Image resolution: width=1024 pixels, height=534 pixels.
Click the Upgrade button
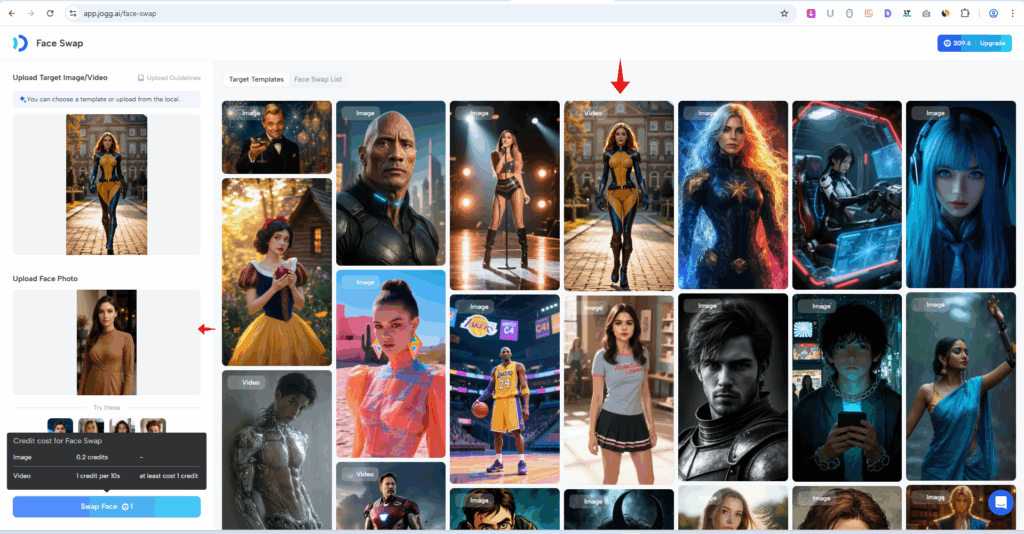pos(992,43)
